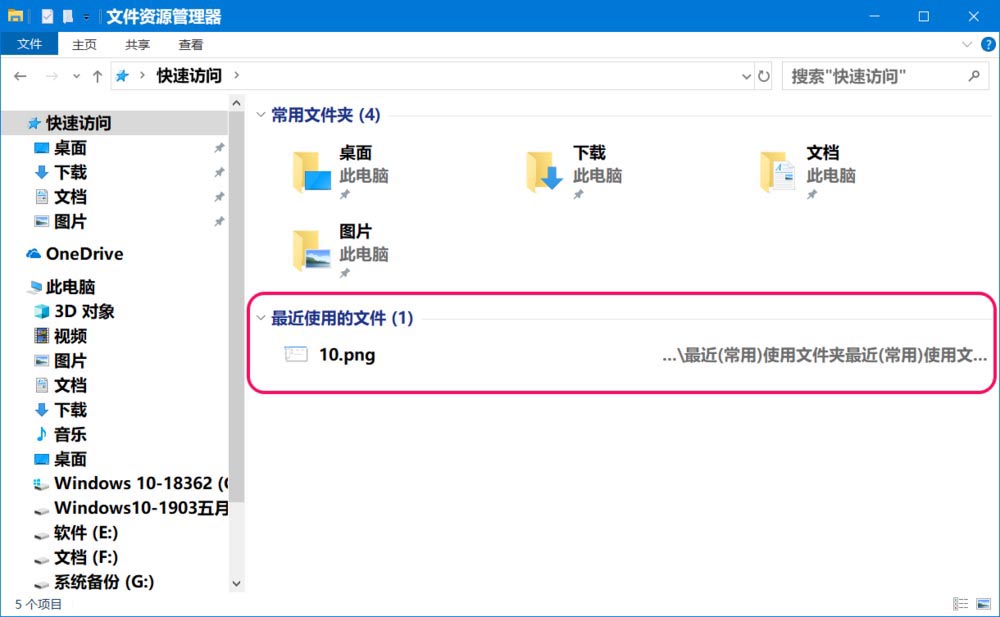Image resolution: width=1000 pixels, height=617 pixels.
Task: Switch to details view in the status bar
Action: point(960,604)
